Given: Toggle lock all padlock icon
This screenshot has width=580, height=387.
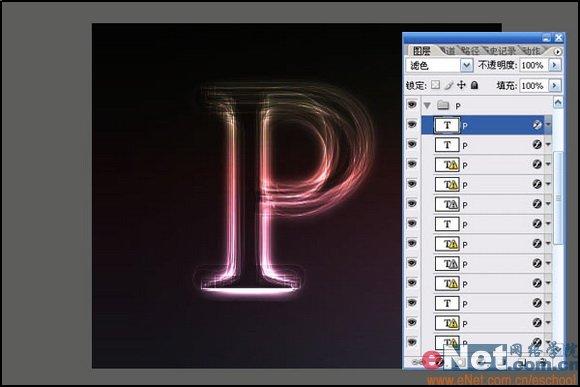Looking at the screenshot, I should point(474,85).
